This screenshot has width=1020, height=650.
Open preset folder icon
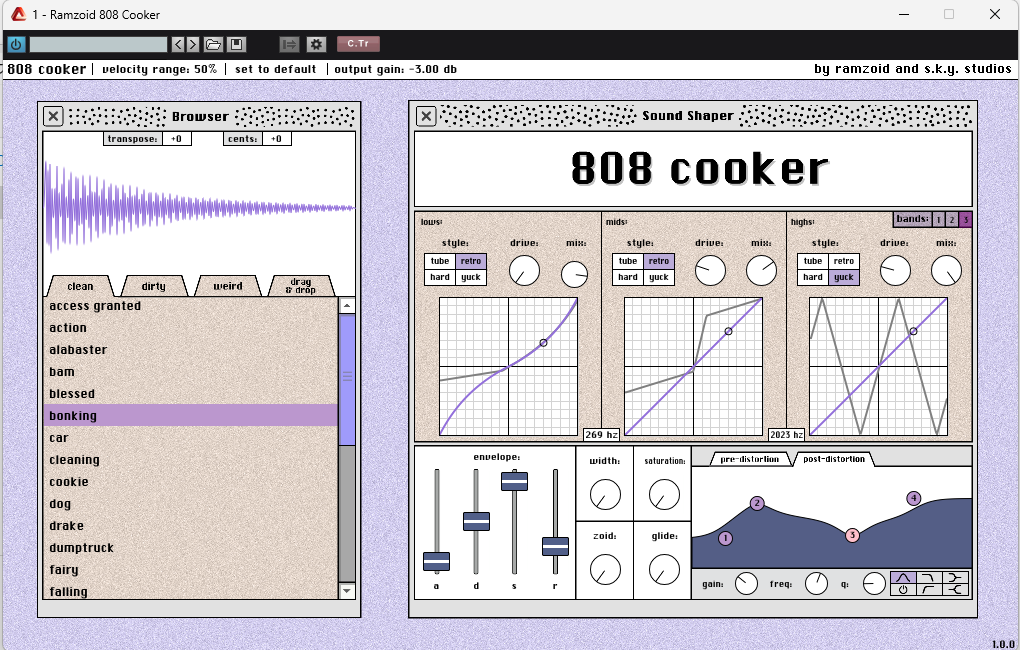click(213, 44)
